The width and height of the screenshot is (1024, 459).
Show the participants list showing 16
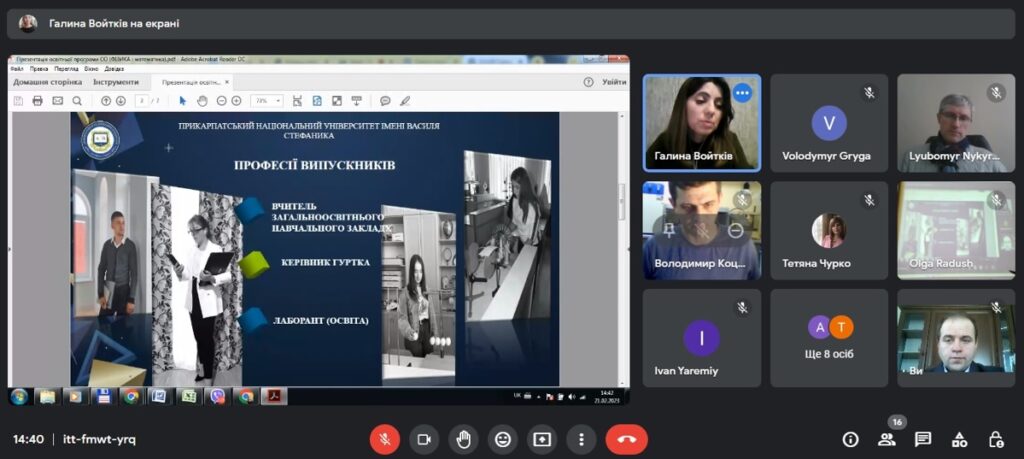(886, 439)
